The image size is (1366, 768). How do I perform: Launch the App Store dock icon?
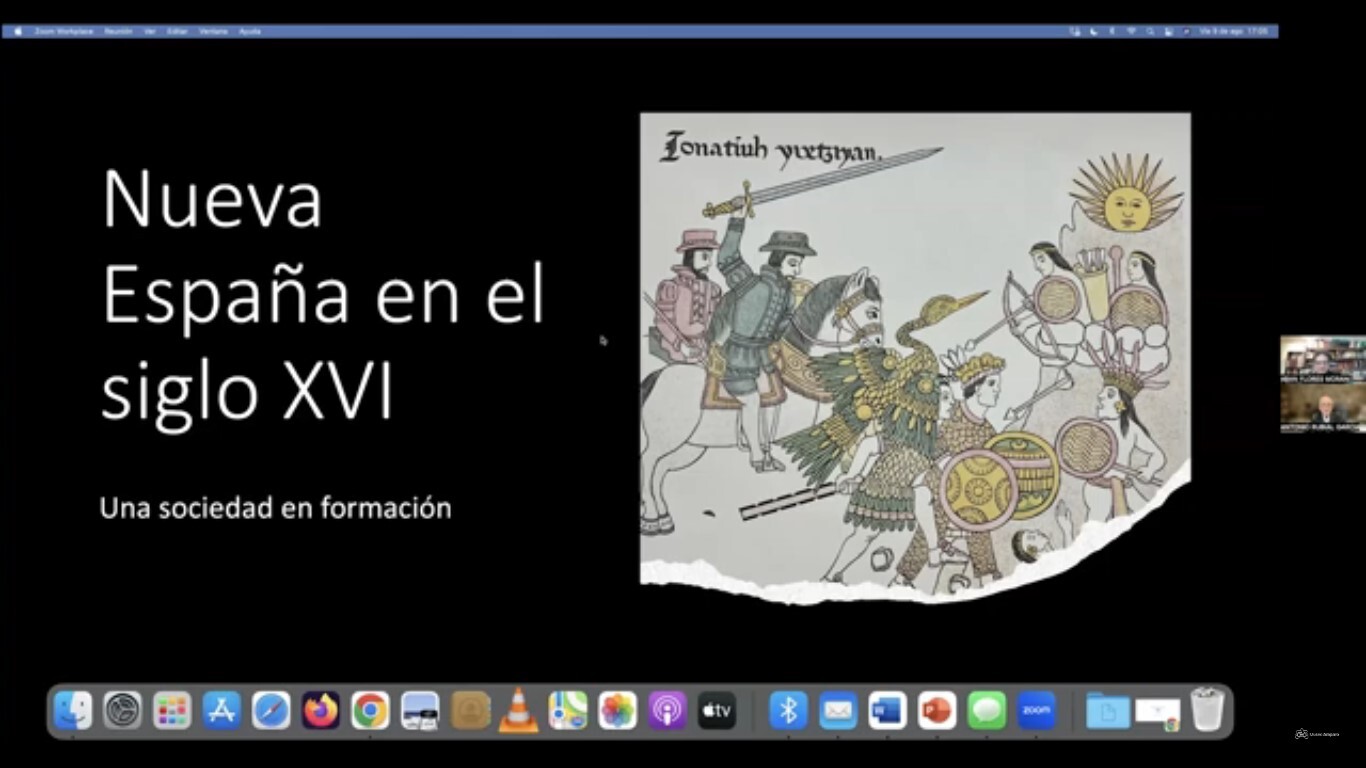click(222, 711)
